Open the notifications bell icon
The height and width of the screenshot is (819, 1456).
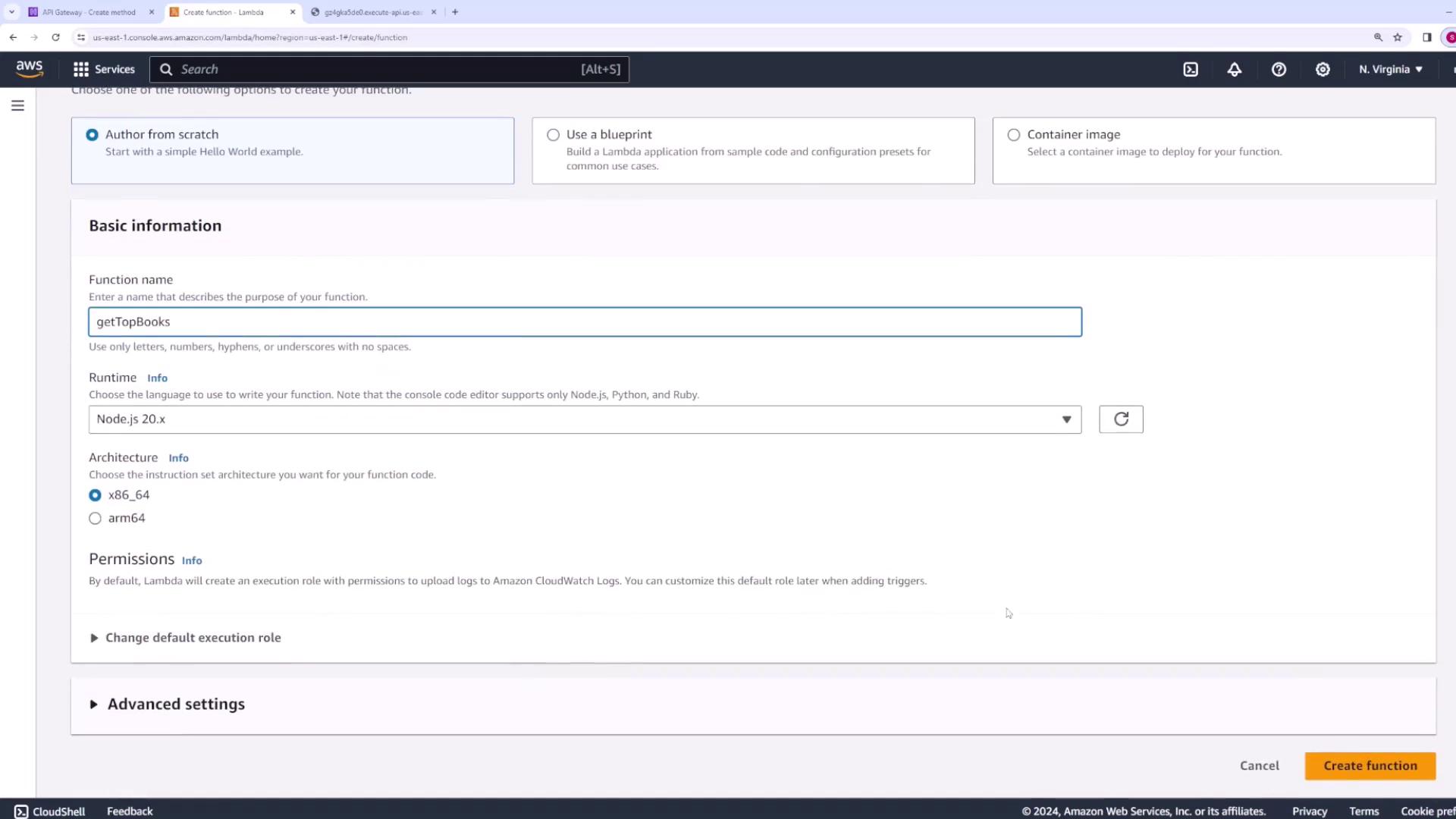[1235, 69]
